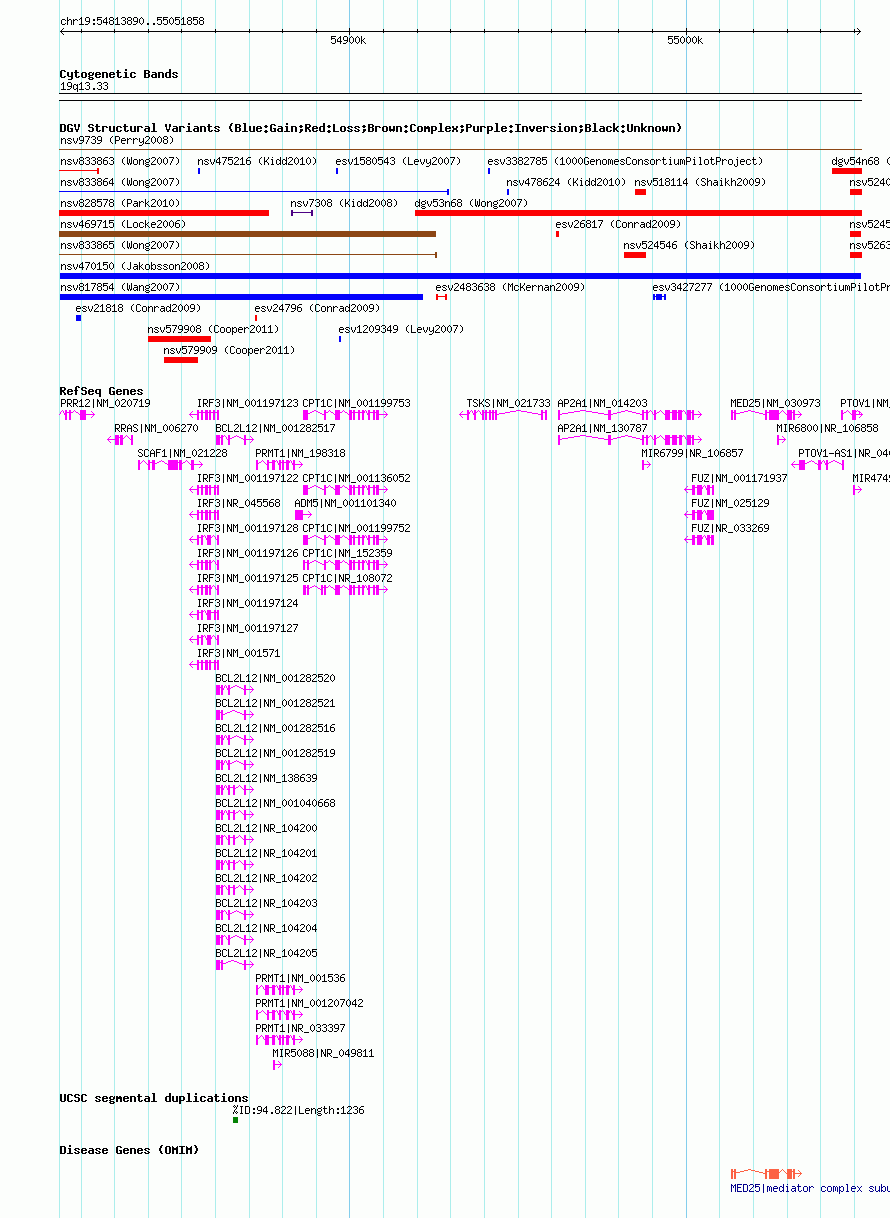890x1218 pixels.
Task: Click gene TSKS|NM_021733
Action: pyautogui.click(x=508, y=403)
